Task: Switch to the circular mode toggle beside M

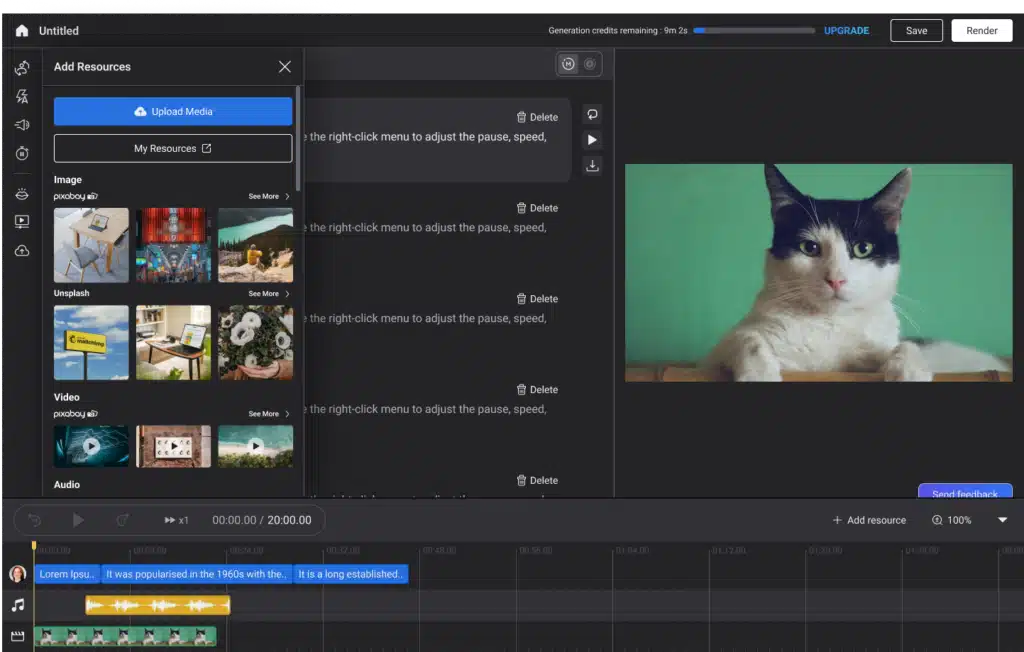Action: [590, 64]
